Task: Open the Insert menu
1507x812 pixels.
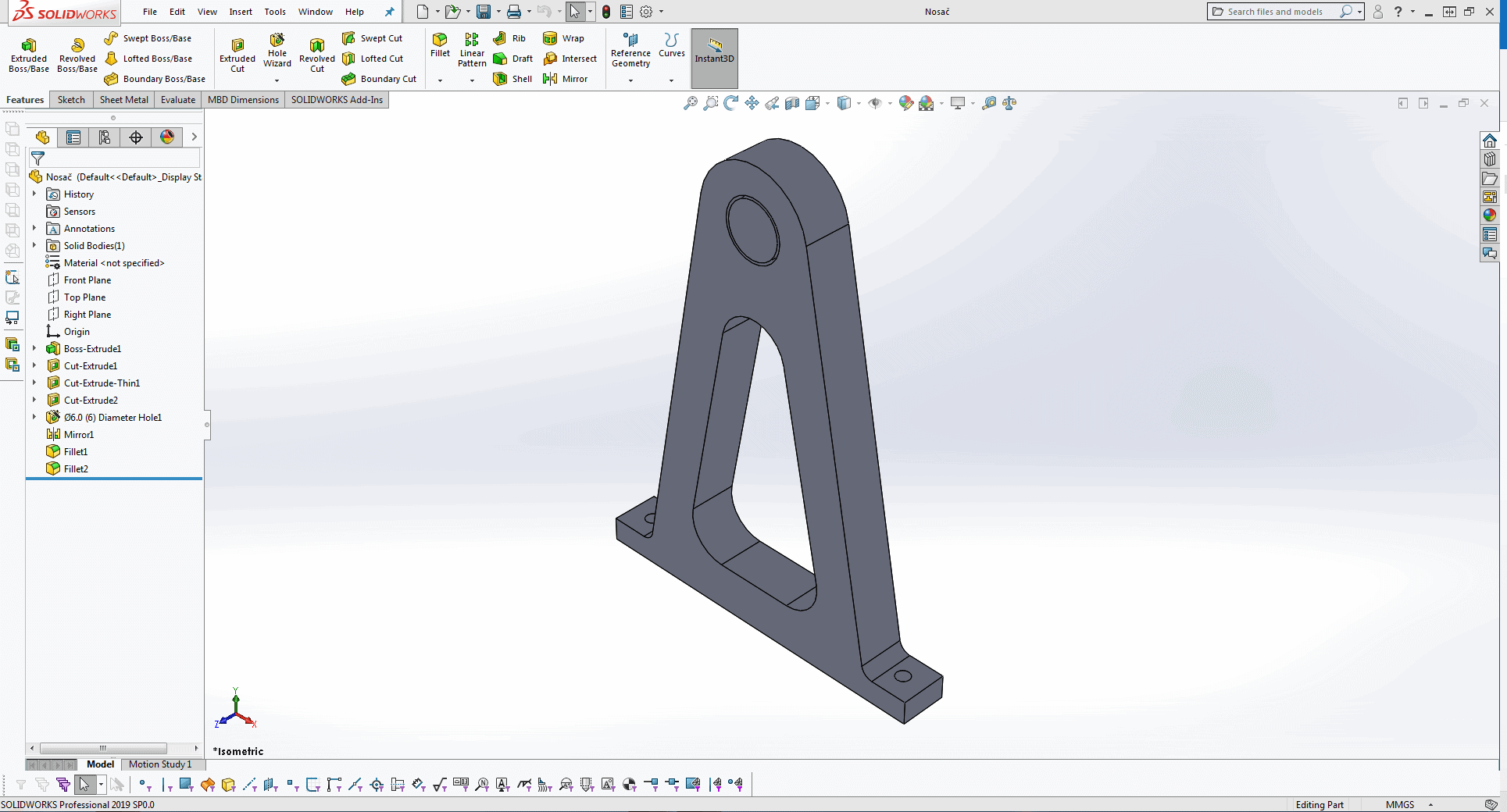Action: 241,12
